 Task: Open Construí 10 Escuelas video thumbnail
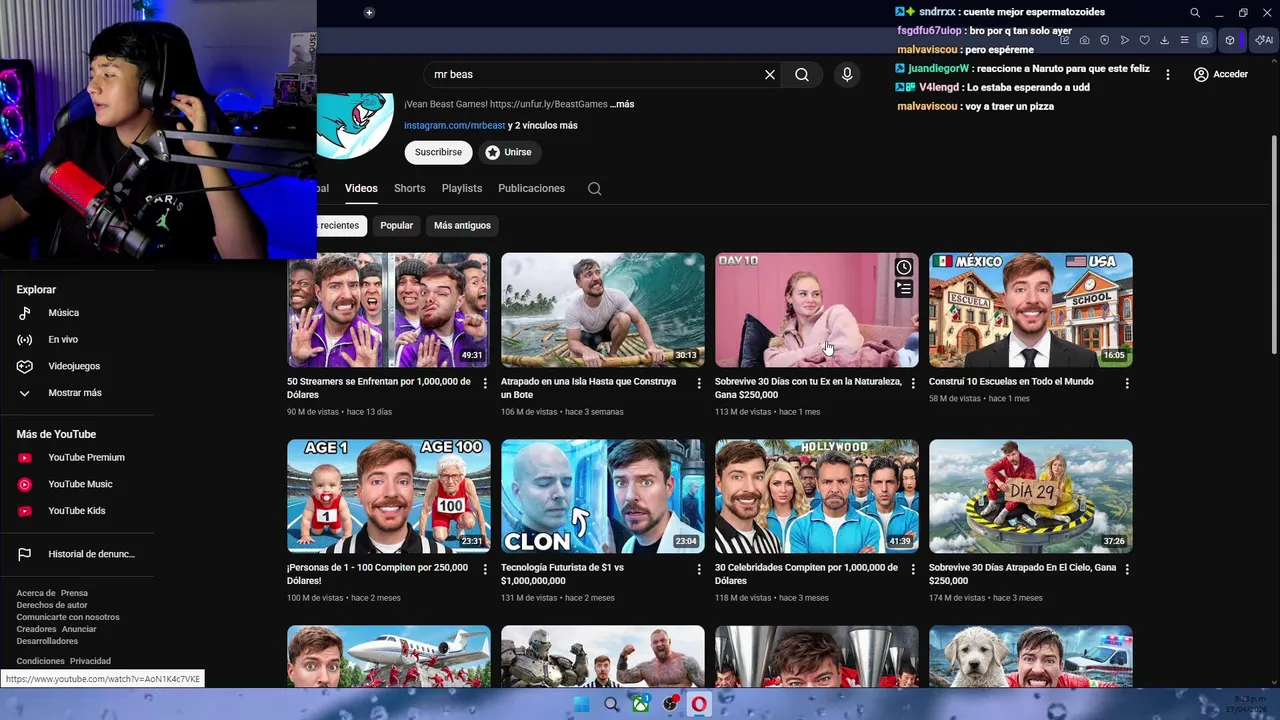(1030, 310)
